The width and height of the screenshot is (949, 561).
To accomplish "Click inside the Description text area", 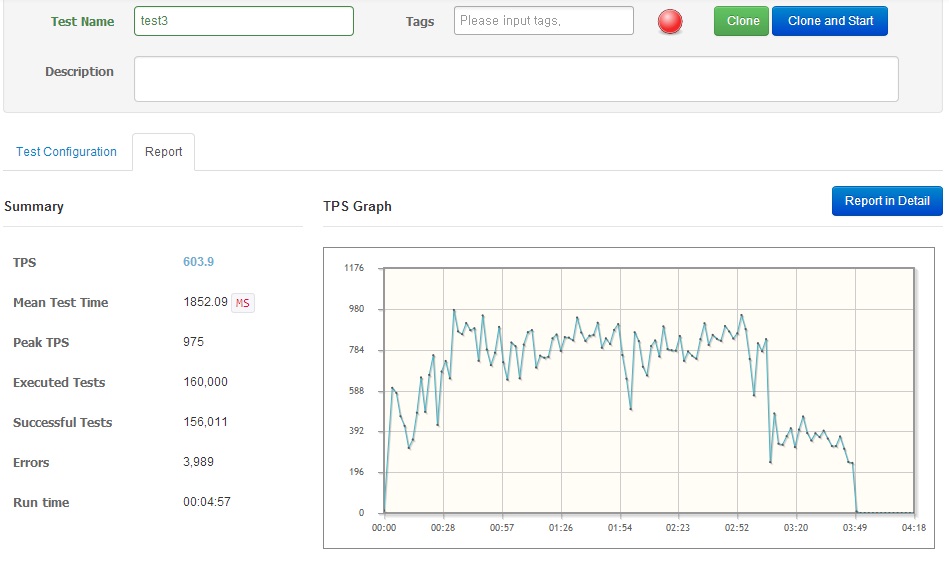I will pos(516,79).
